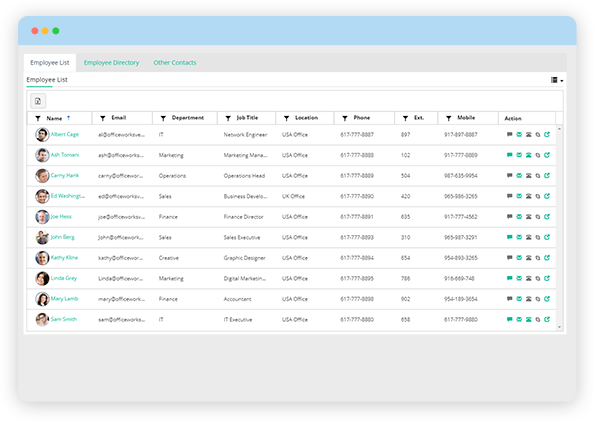
Task: Switch to the Employee List tab
Action: [x=50, y=63]
